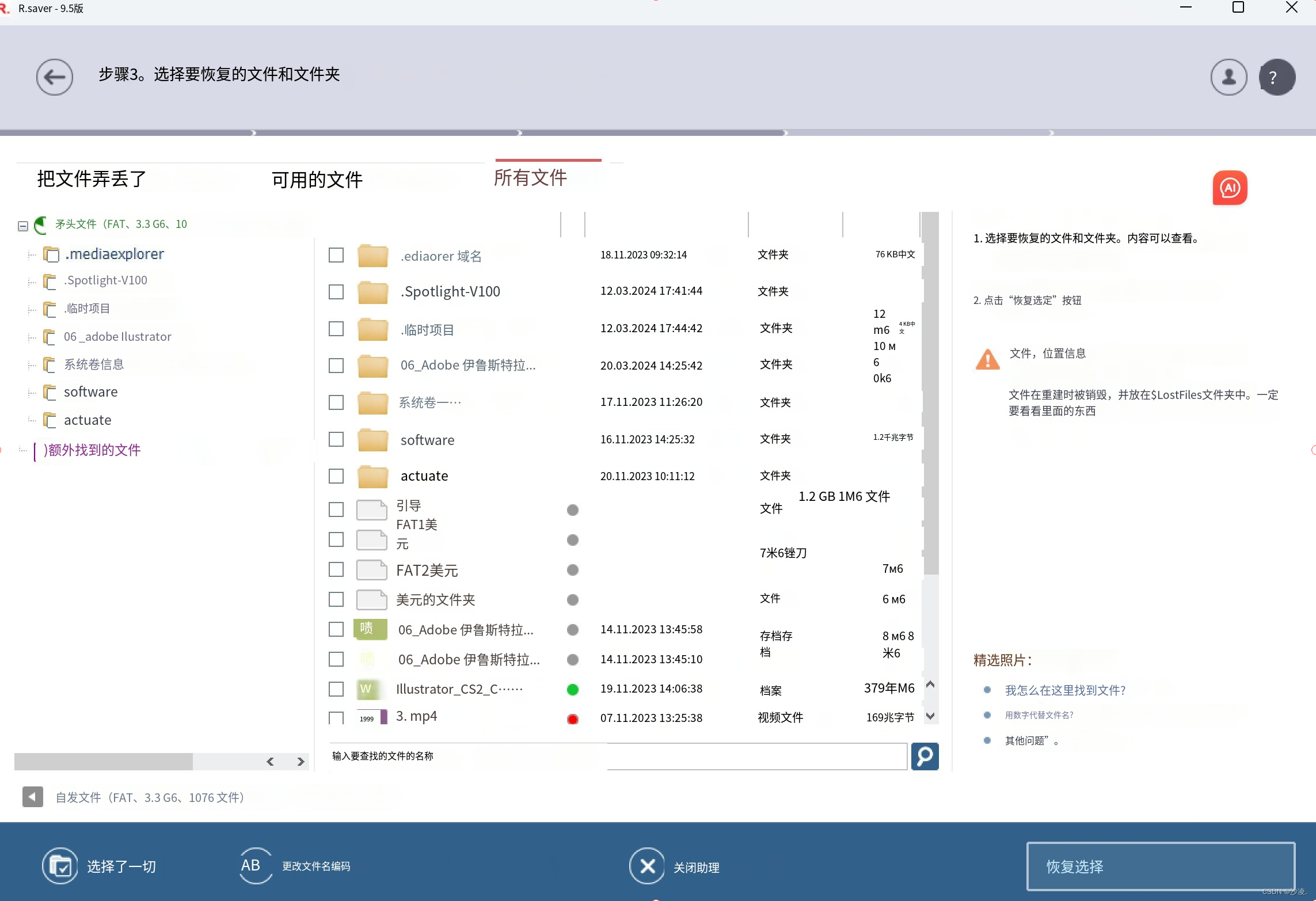Open the red AI assistant icon

1230,188
